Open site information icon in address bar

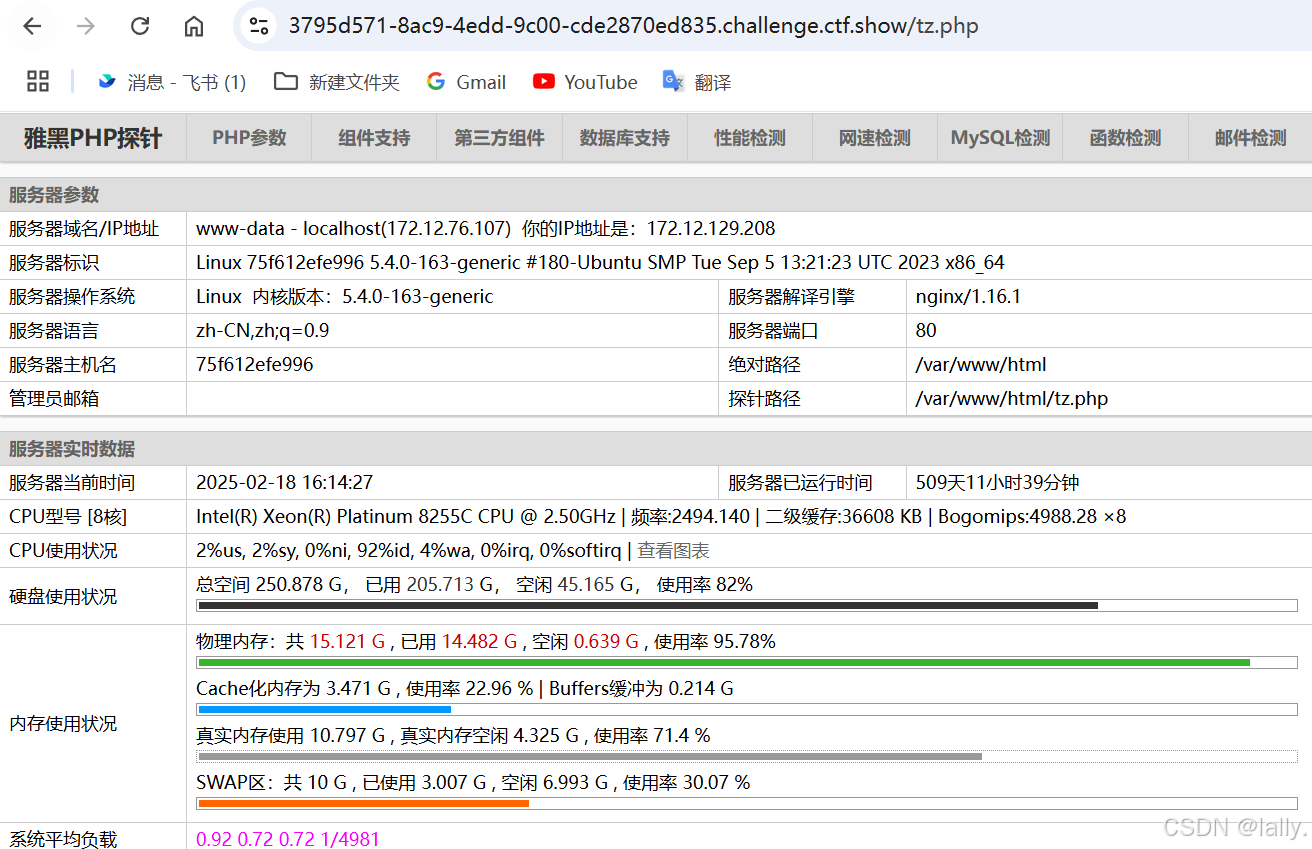tap(259, 27)
